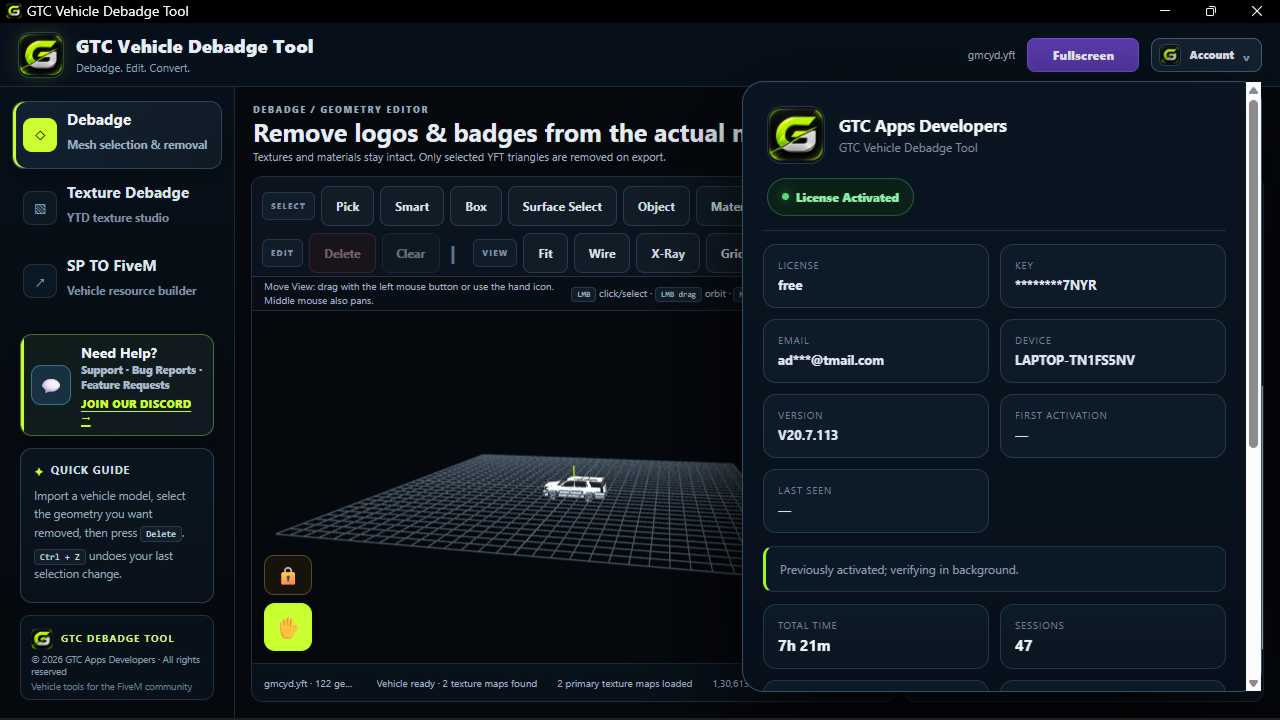Click the VERSION V20.7.113 card
Image resolution: width=1280 pixels, height=720 pixels.
[876, 426]
